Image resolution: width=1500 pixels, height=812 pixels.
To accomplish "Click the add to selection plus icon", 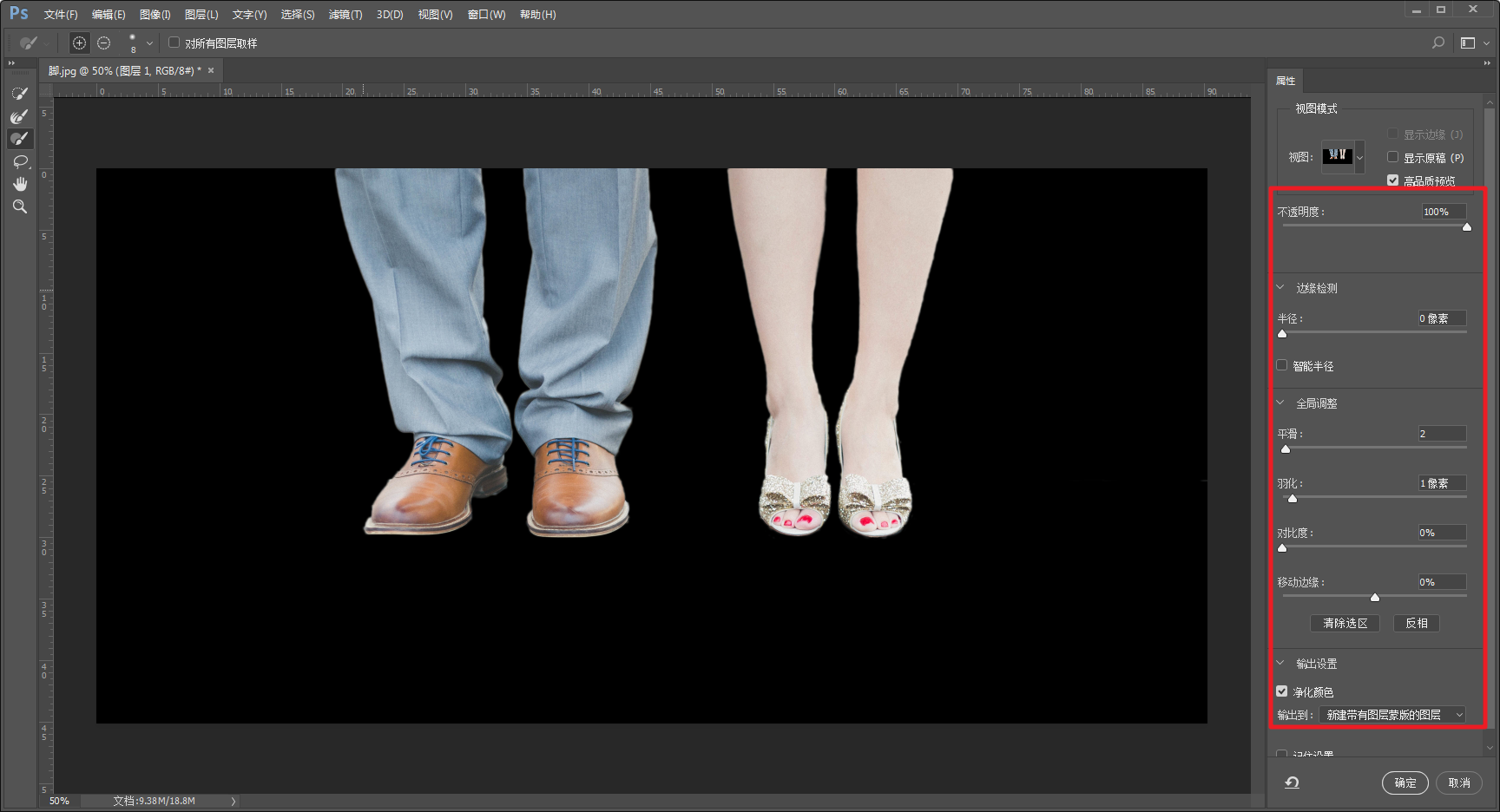I will [79, 43].
